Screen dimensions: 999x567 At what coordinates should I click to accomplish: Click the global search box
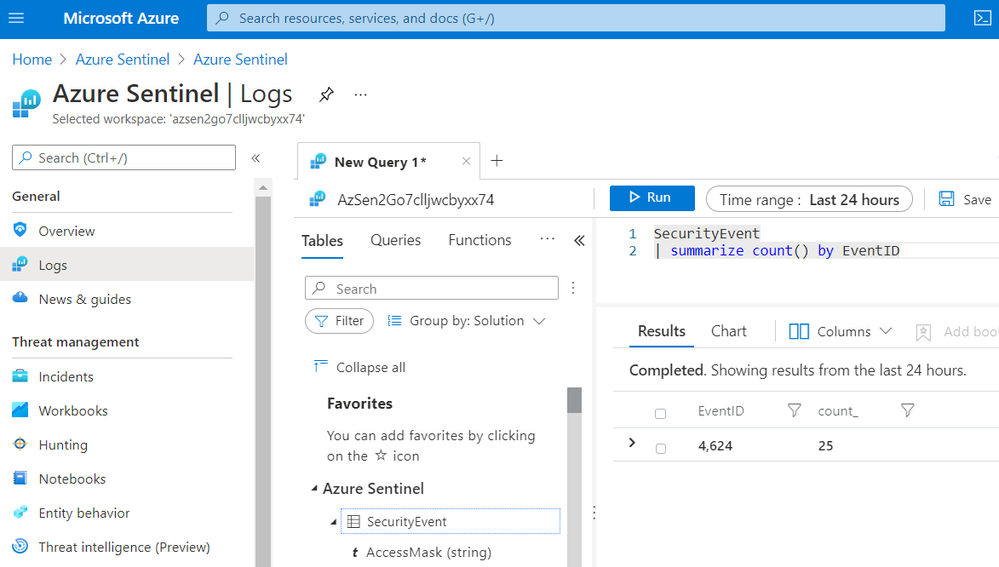click(x=575, y=18)
